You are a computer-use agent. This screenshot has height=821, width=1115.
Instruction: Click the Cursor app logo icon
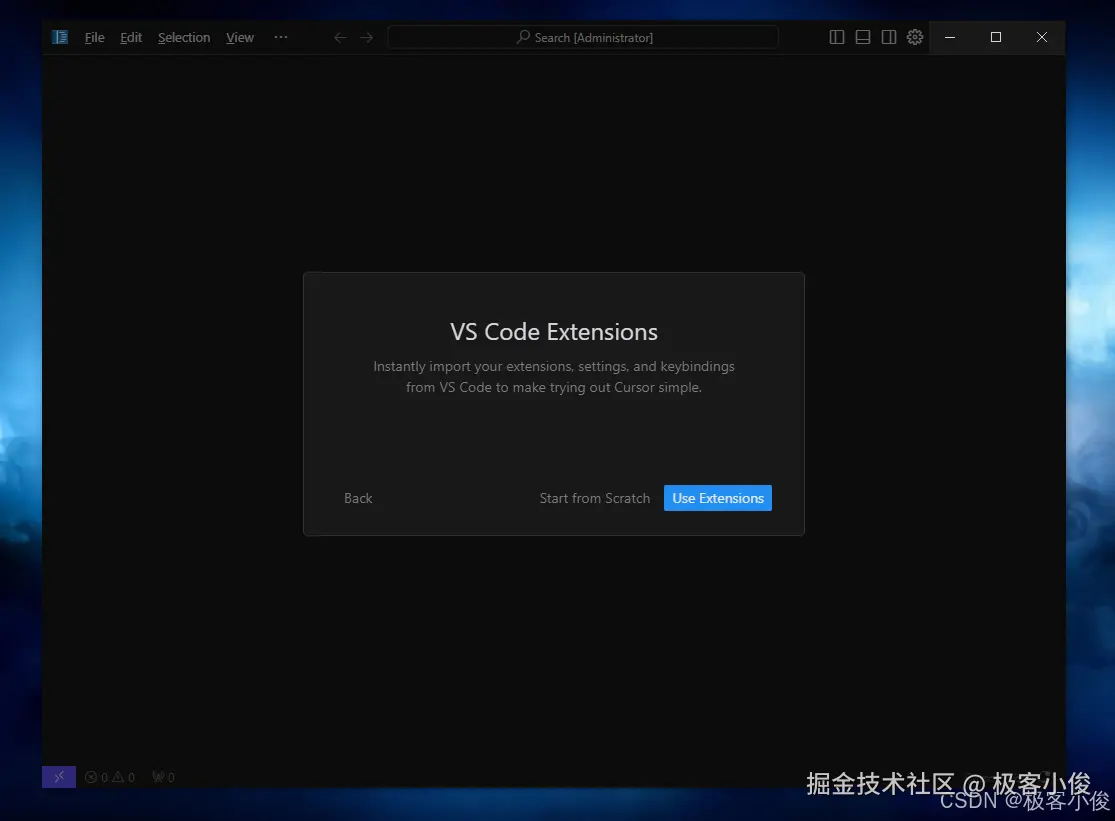click(x=60, y=37)
